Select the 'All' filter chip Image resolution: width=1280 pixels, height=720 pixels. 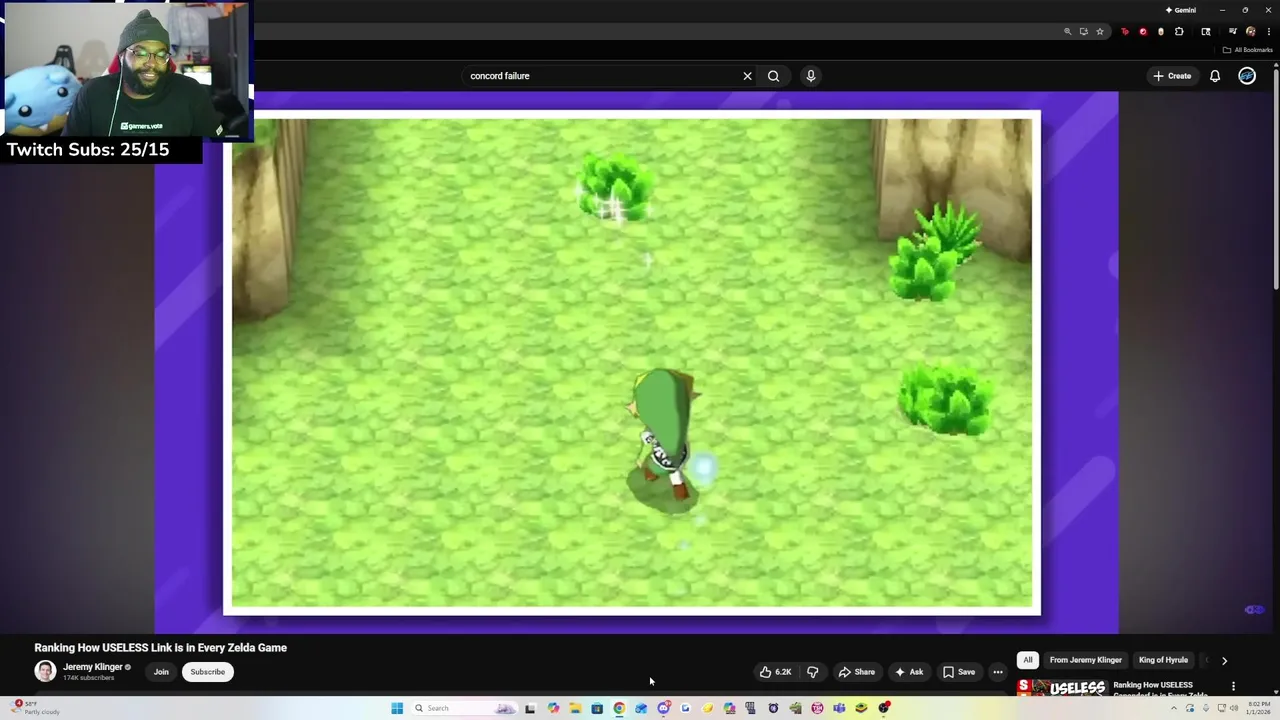pos(1028,660)
